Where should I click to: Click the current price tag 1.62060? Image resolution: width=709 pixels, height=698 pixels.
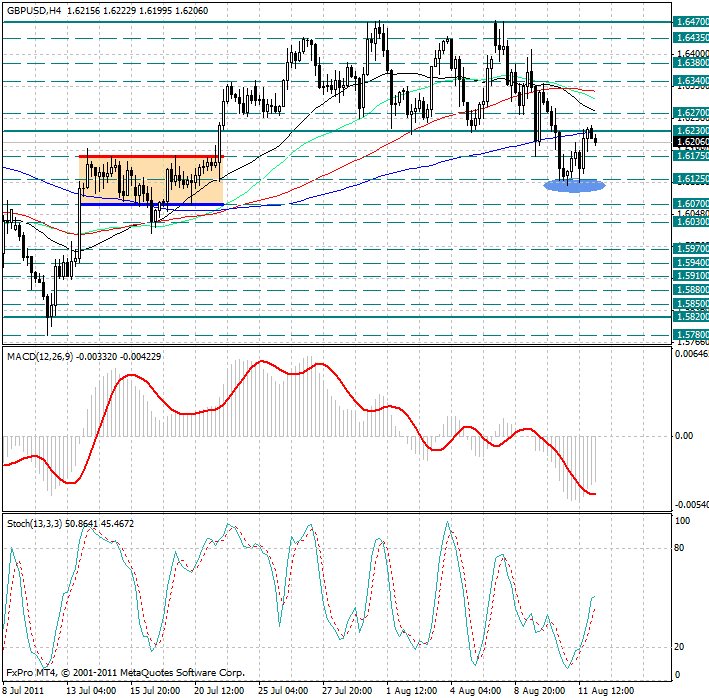coord(690,143)
